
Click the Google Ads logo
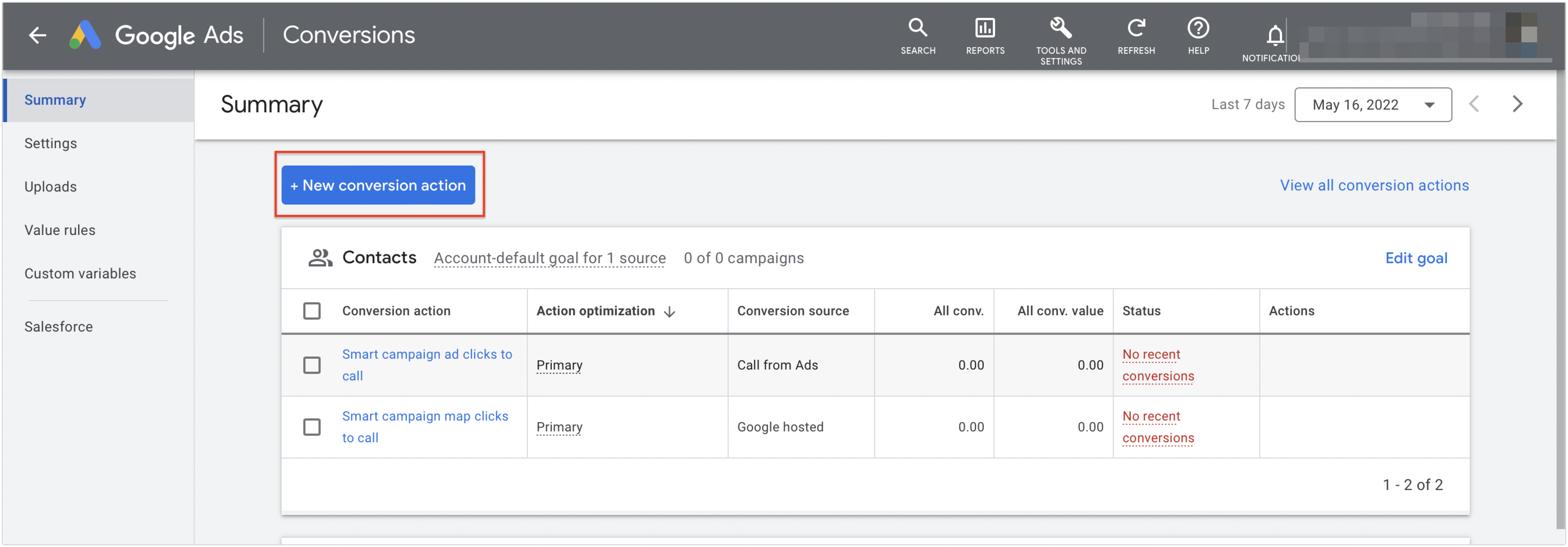click(x=156, y=35)
